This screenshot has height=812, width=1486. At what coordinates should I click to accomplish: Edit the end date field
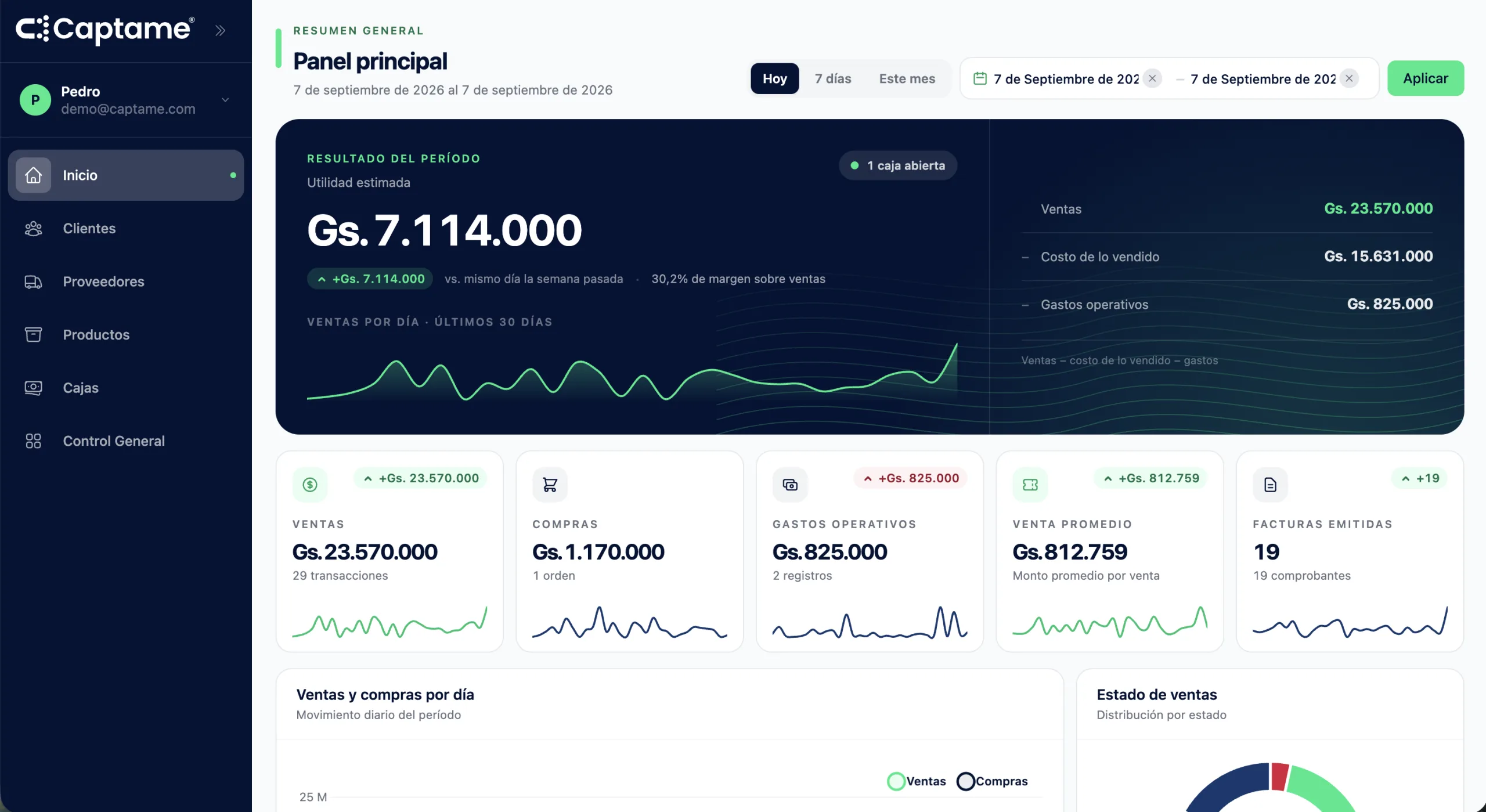pyautogui.click(x=1263, y=79)
